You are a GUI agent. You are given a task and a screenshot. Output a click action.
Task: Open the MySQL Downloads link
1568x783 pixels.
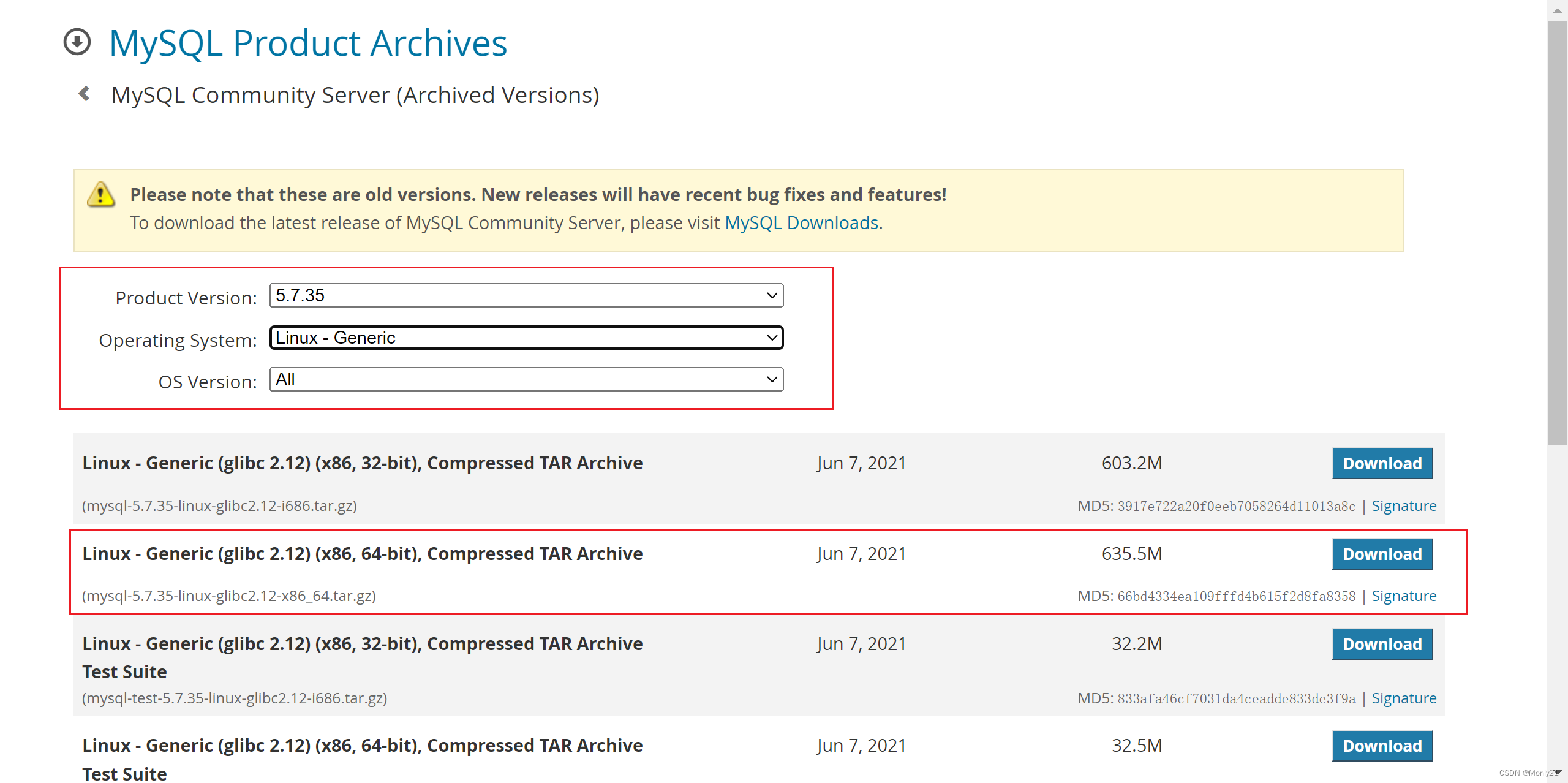(801, 222)
